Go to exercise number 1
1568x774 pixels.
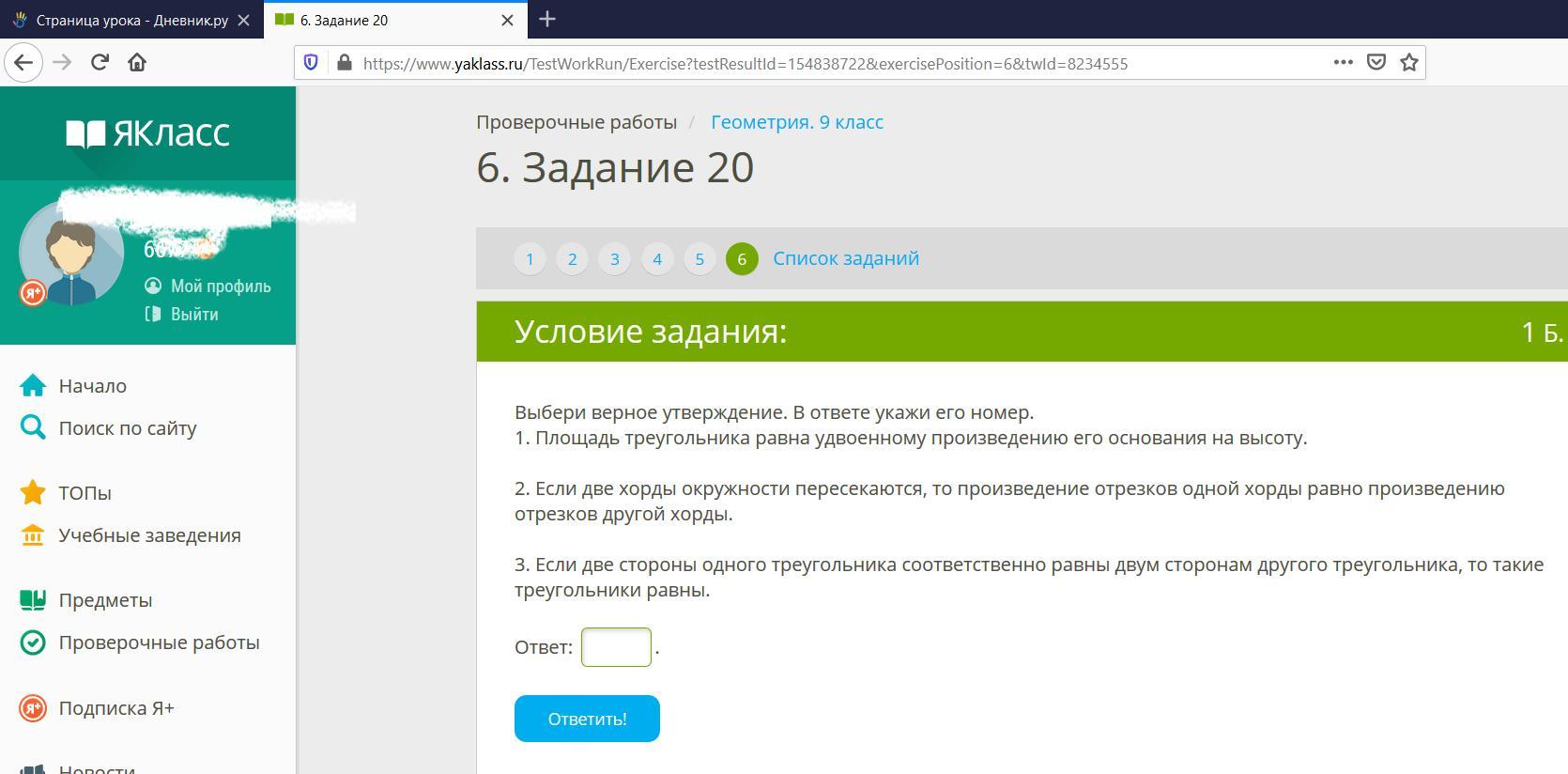(530, 258)
